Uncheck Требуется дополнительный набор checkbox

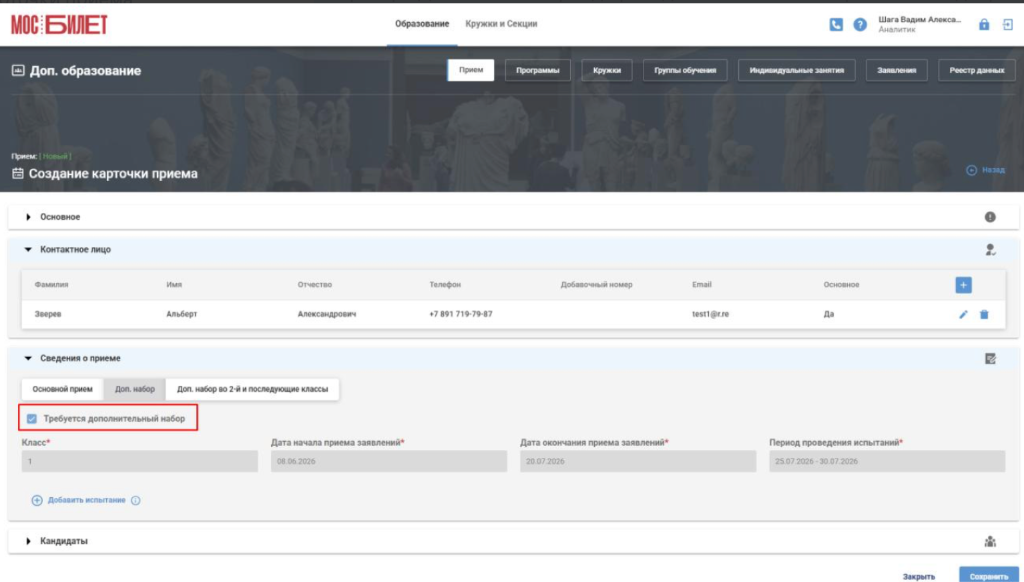(x=32, y=419)
